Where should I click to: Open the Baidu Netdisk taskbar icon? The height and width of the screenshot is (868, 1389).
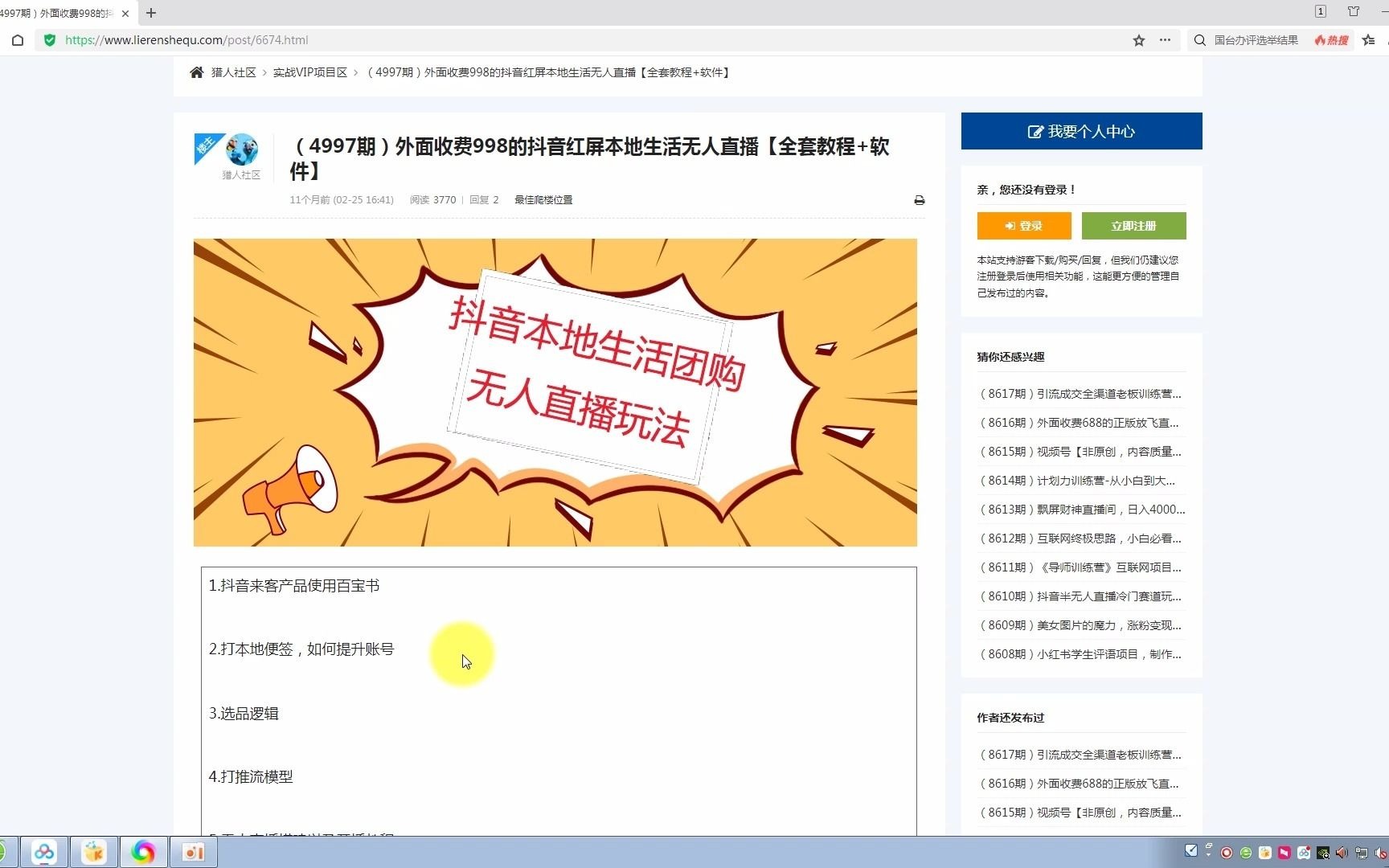(44, 852)
